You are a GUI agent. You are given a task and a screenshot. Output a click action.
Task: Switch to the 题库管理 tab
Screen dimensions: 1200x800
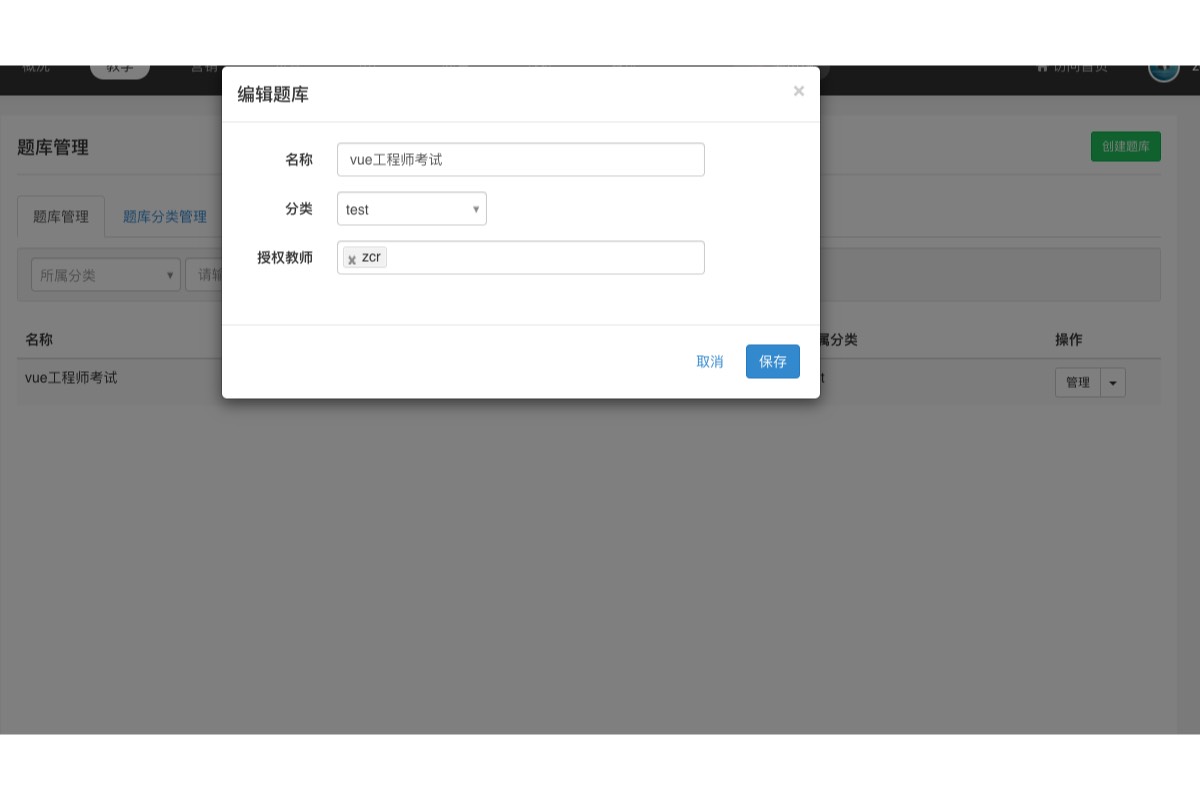(61, 216)
